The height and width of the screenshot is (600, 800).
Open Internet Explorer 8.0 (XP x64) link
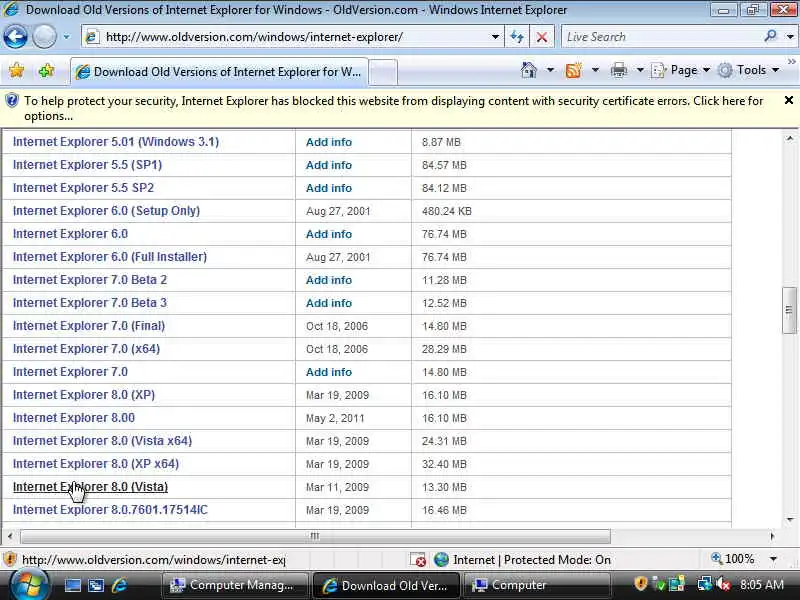click(96, 463)
